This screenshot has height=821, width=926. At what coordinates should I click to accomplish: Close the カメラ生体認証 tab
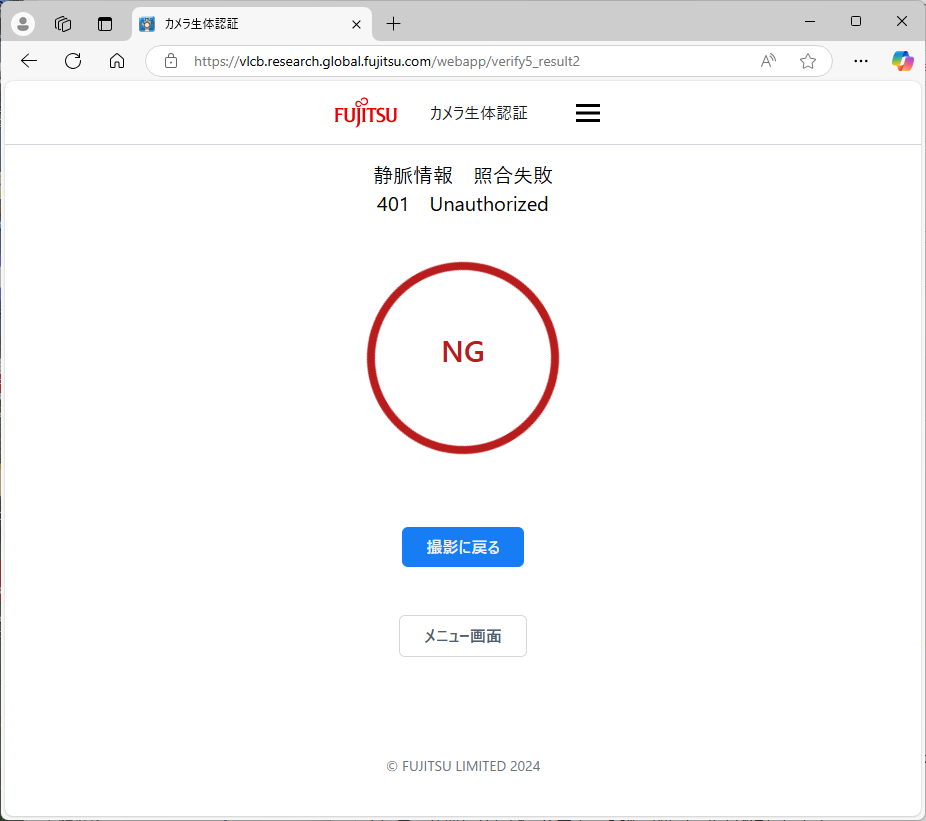pos(356,24)
